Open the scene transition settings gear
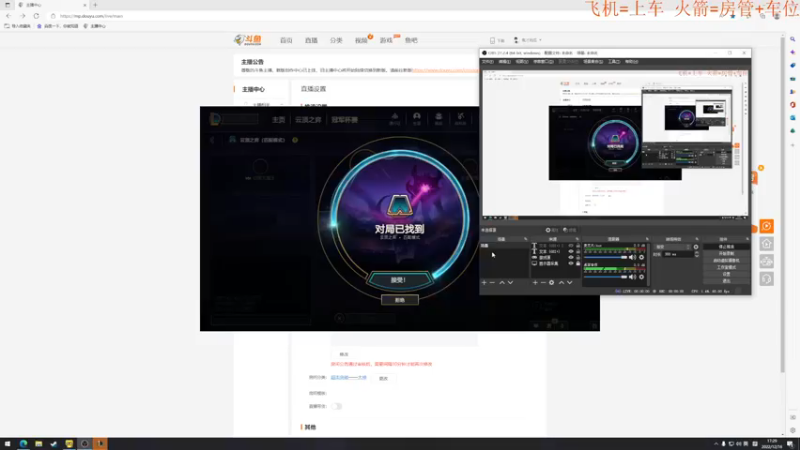This screenshot has width=800, height=450. [696, 247]
